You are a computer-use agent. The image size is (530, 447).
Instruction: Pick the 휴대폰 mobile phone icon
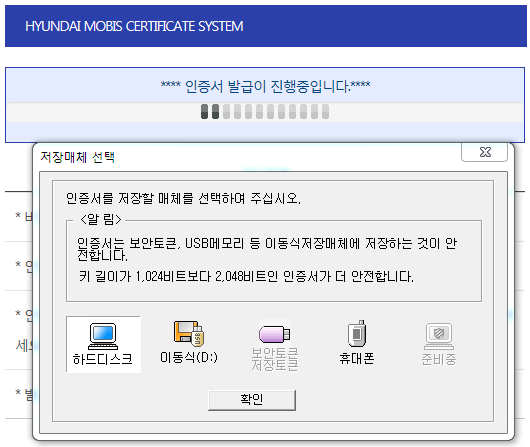coord(357,333)
